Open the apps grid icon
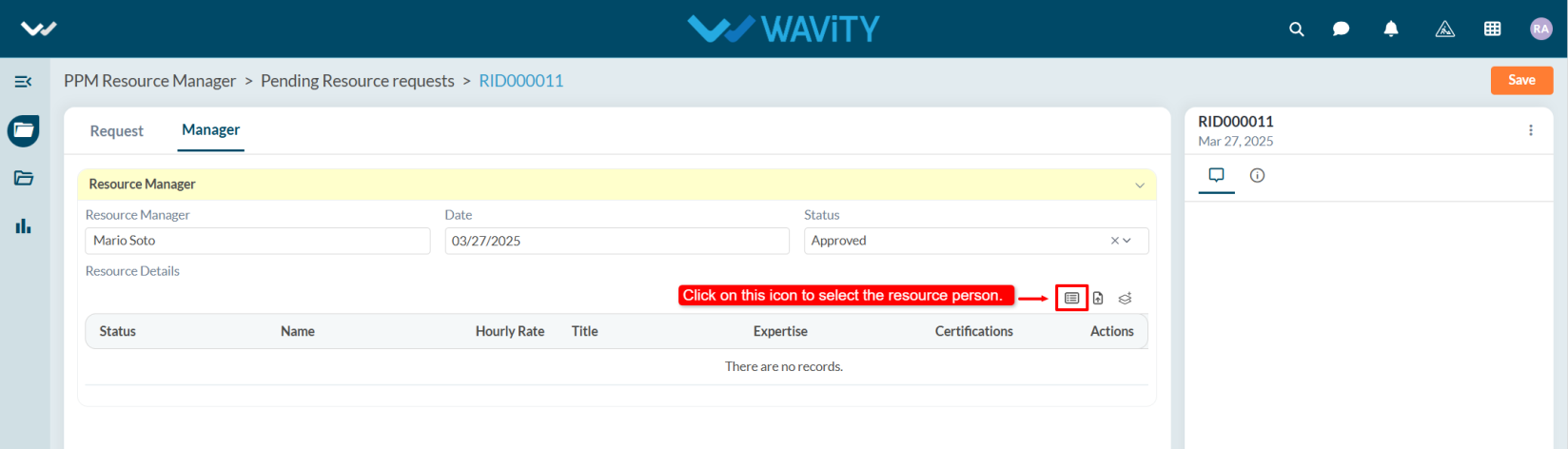The width and height of the screenshot is (1568, 449). click(x=1493, y=29)
